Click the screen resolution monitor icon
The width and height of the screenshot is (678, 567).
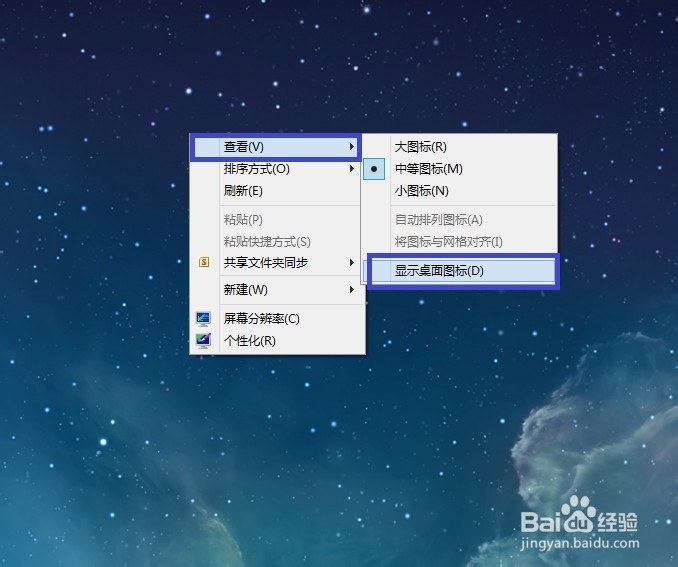tap(203, 319)
